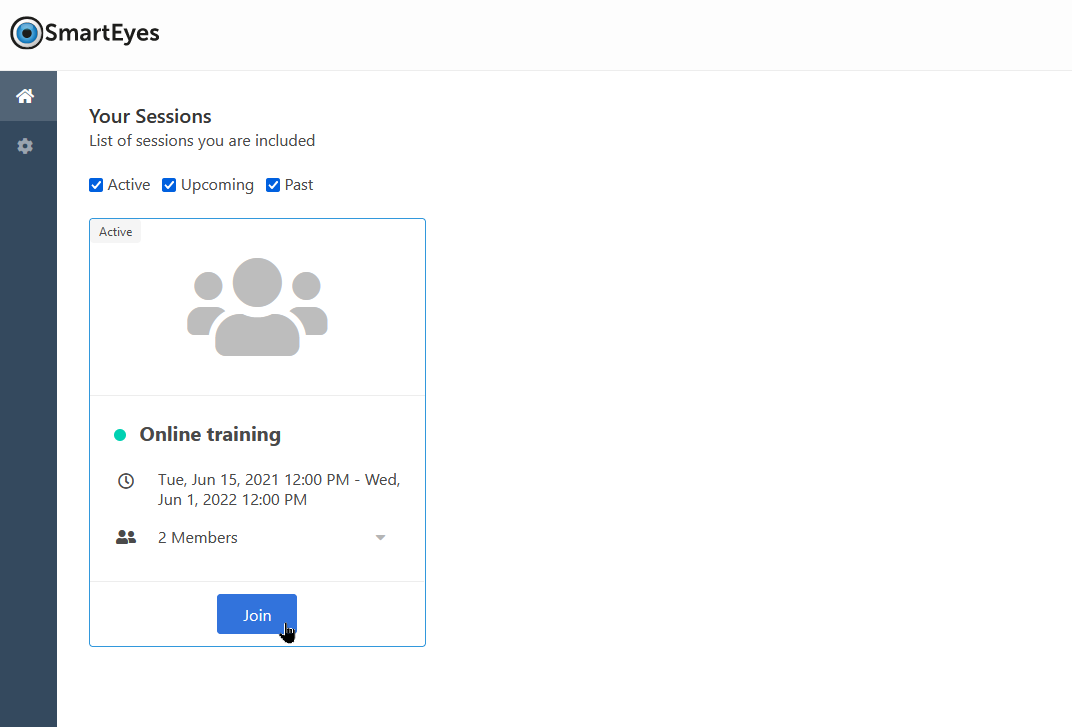The width and height of the screenshot is (1072, 727).
Task: Uncheck the Active sessions checkbox
Action: click(x=96, y=185)
